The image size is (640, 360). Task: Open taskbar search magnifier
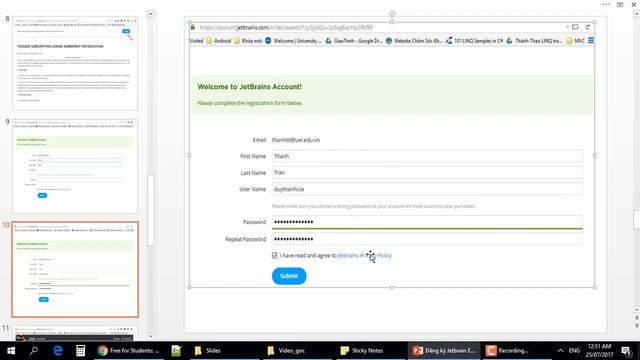coord(34,351)
